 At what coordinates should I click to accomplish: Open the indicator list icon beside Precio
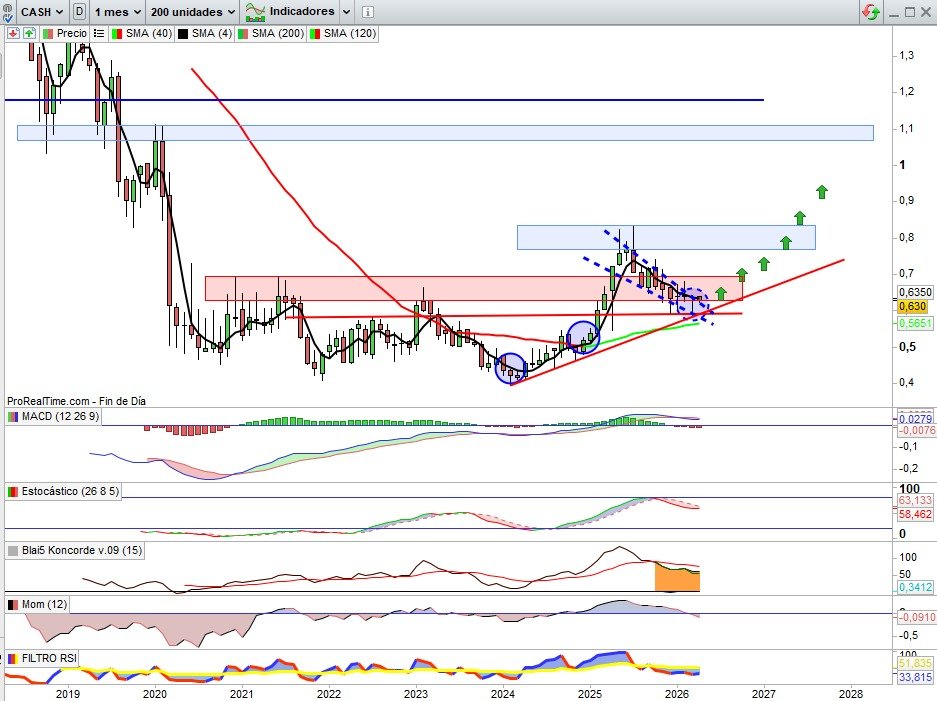[x=99, y=33]
